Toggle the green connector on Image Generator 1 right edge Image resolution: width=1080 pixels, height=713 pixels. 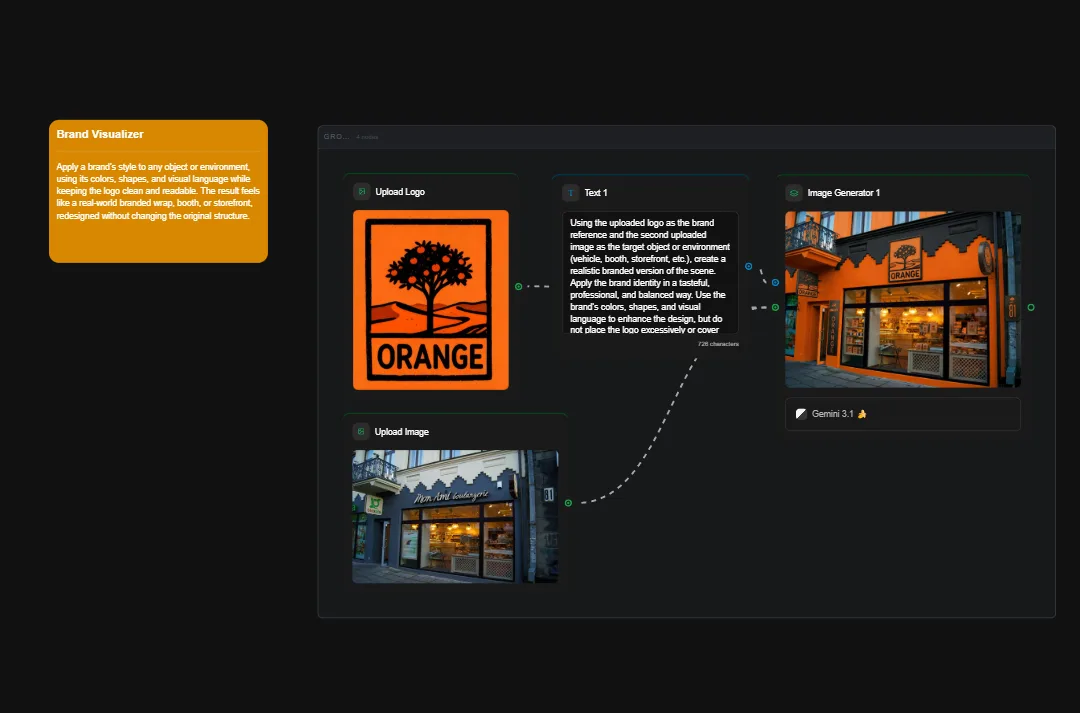1031,308
